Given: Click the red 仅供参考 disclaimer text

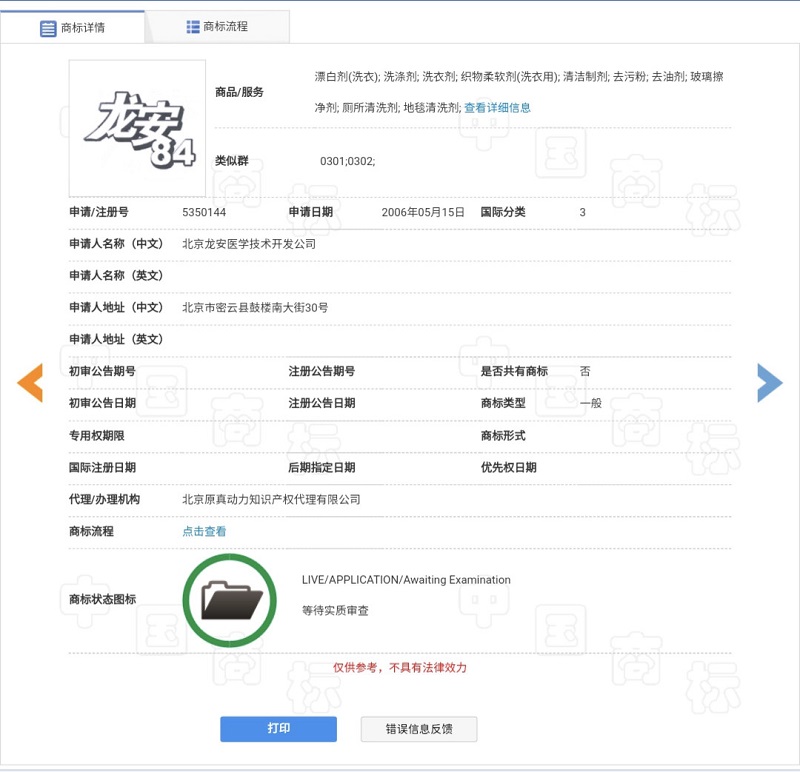Looking at the screenshot, I should coord(400,667).
